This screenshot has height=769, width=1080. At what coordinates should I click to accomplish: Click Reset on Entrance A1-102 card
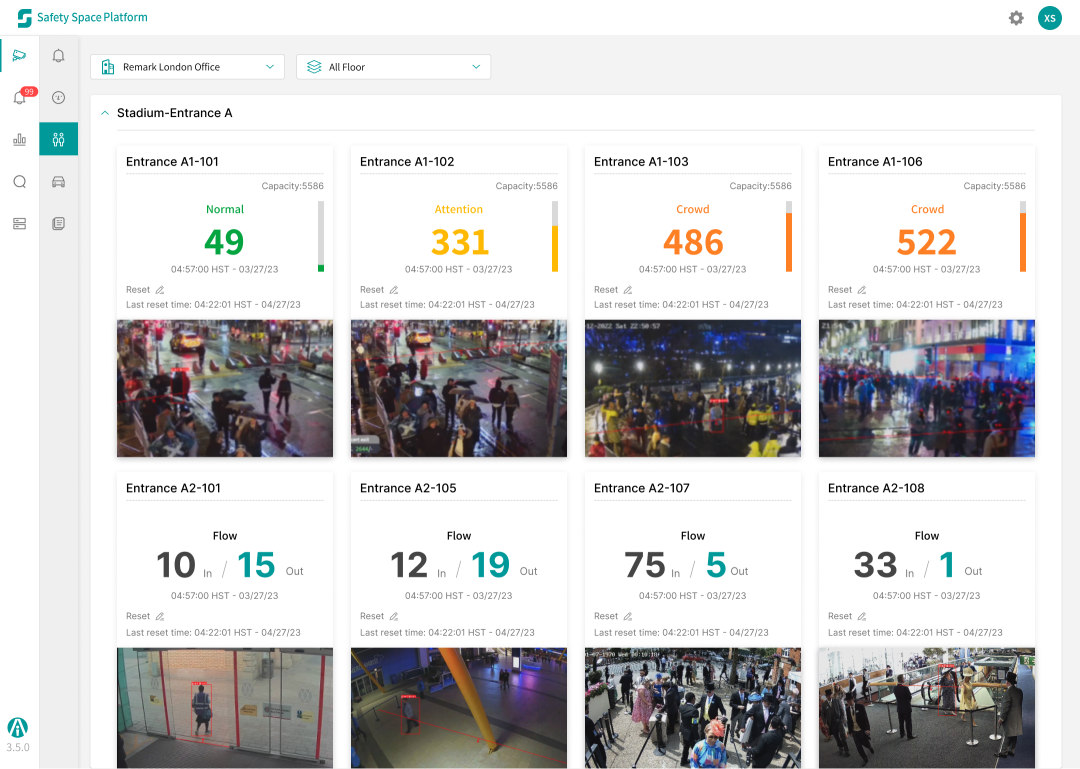[x=372, y=290]
